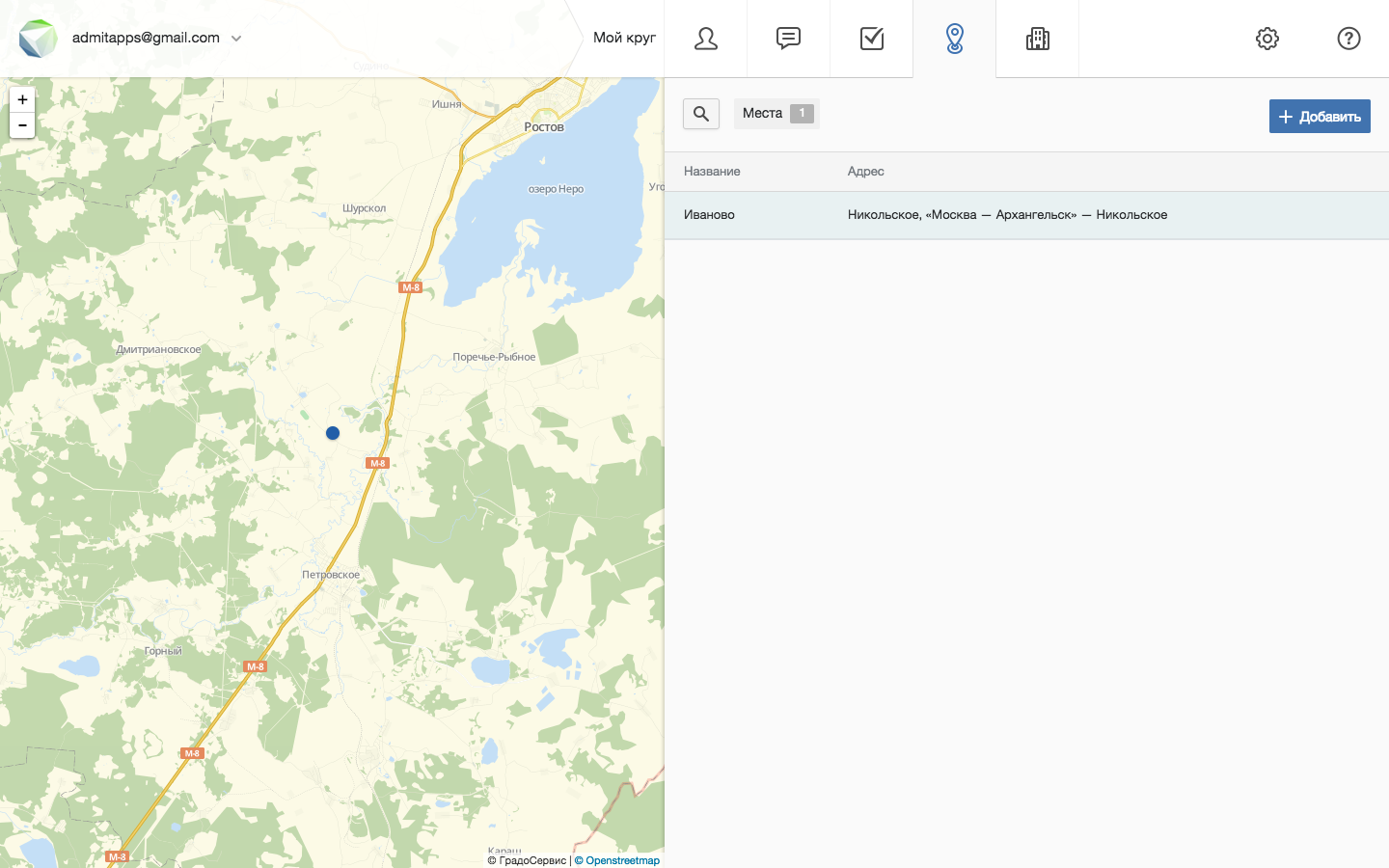1389x868 pixels.
Task: Select the Места filter tab
Action: pos(776,114)
